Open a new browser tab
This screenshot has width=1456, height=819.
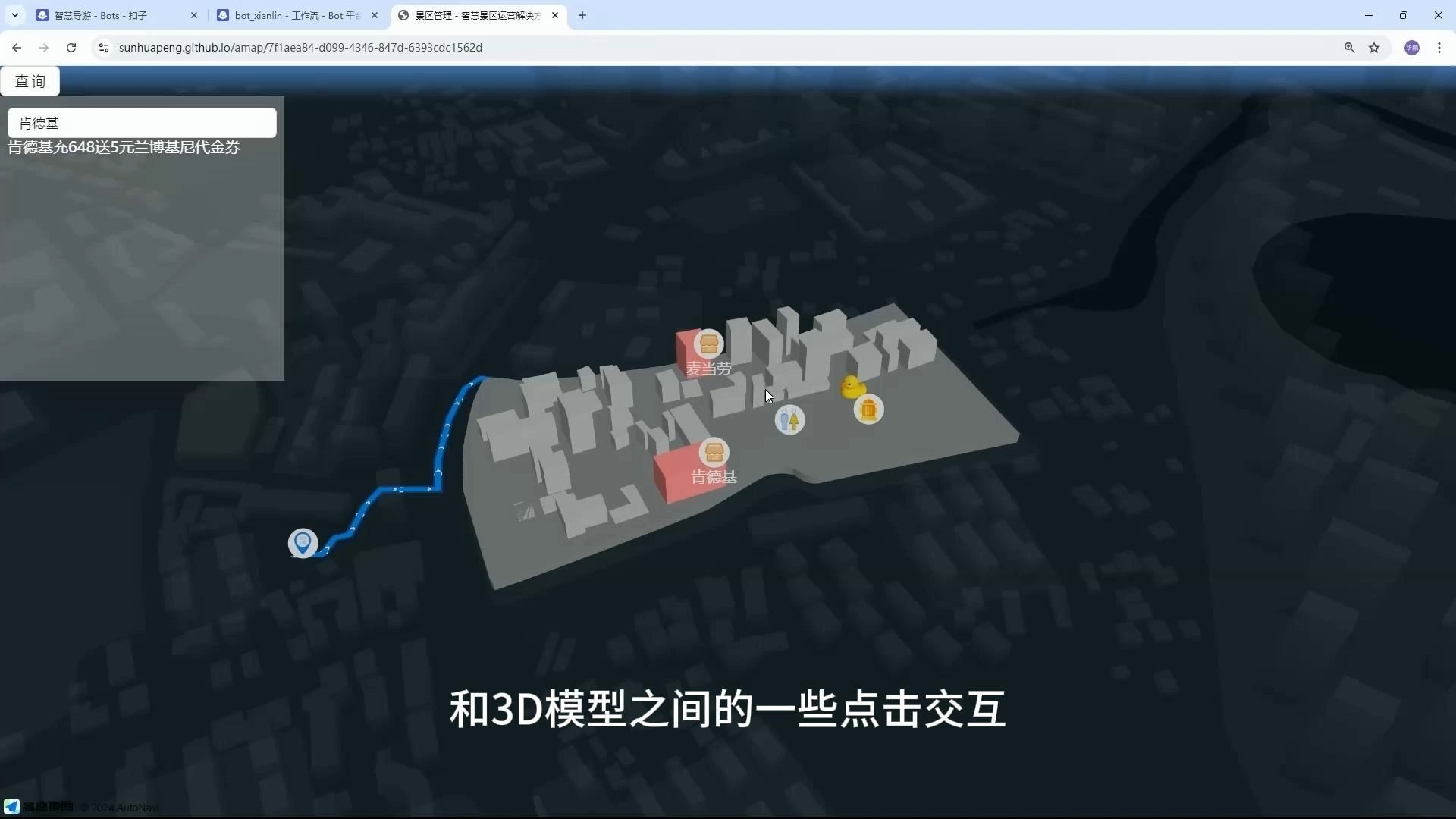click(x=582, y=15)
